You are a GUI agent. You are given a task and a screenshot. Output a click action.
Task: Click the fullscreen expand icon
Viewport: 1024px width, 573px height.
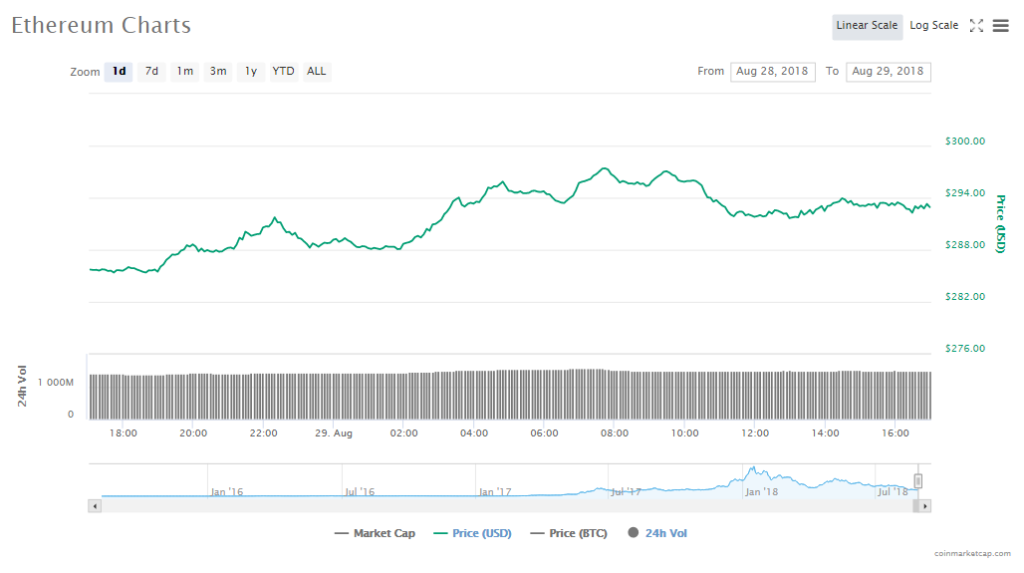[977, 26]
